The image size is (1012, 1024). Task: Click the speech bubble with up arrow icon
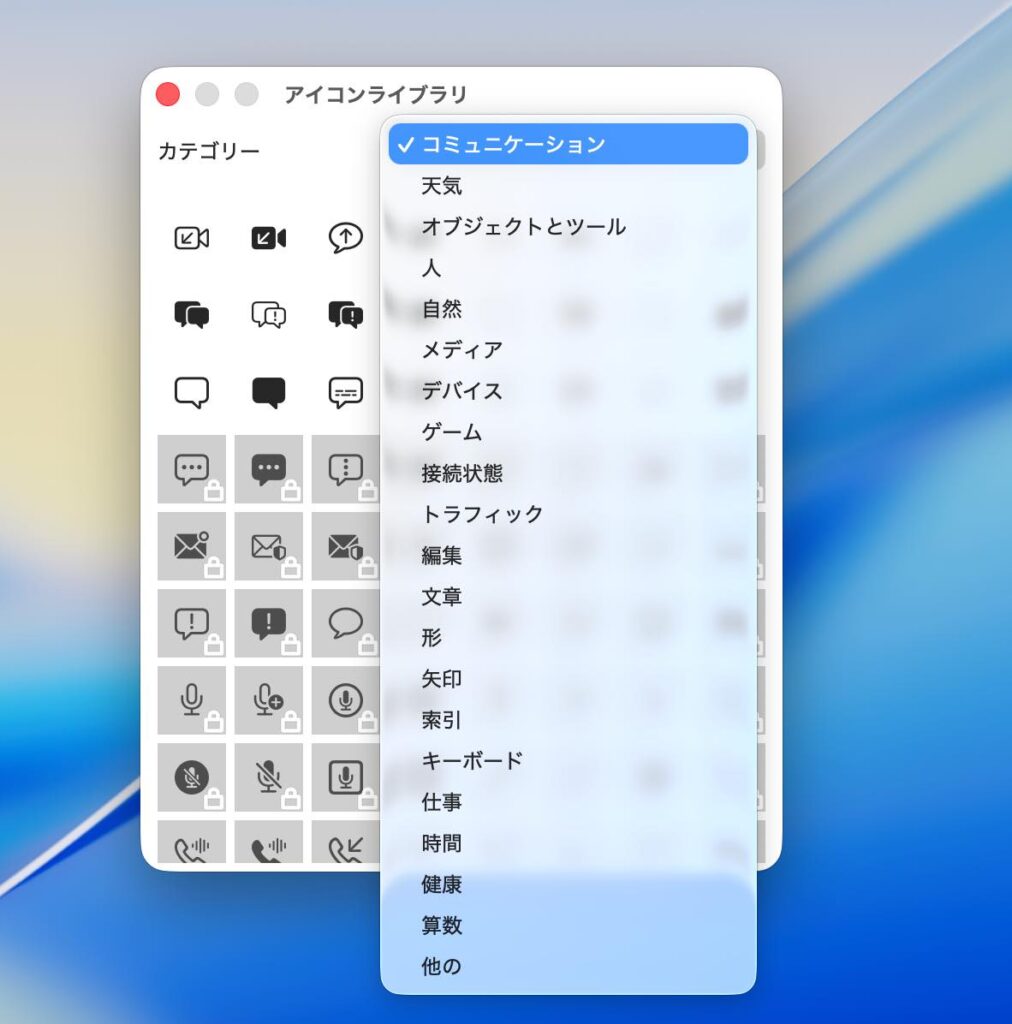pos(345,238)
